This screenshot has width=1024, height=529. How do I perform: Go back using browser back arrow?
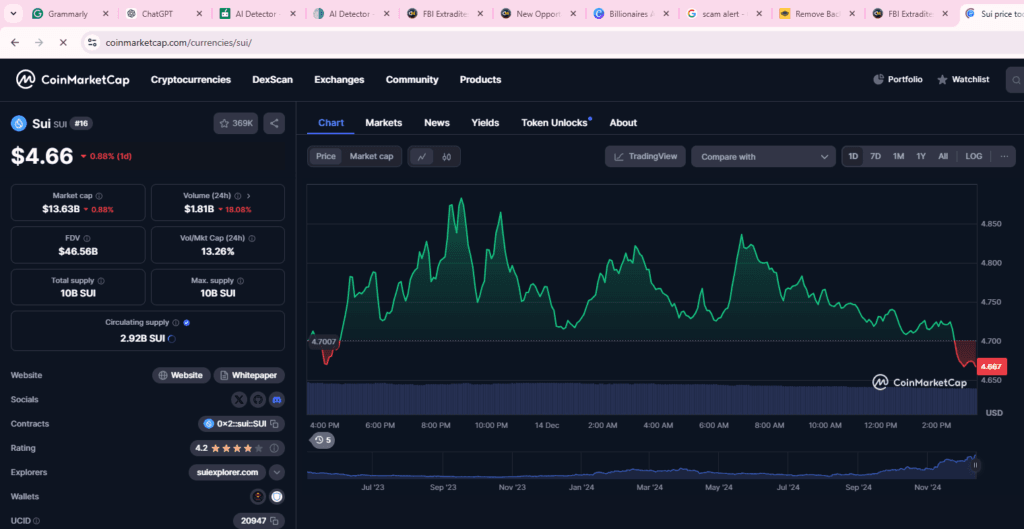click(15, 42)
